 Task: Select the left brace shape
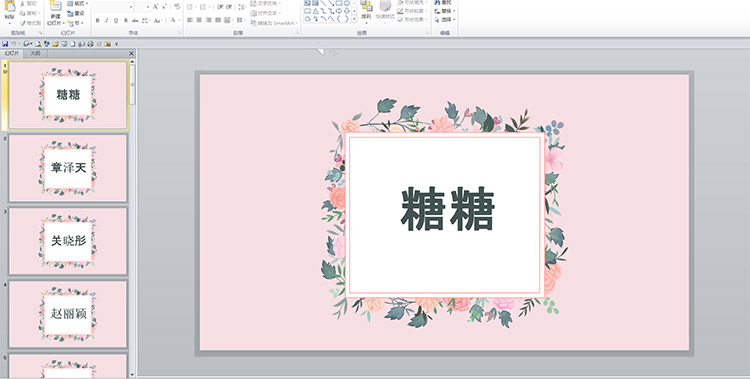[x=339, y=19]
